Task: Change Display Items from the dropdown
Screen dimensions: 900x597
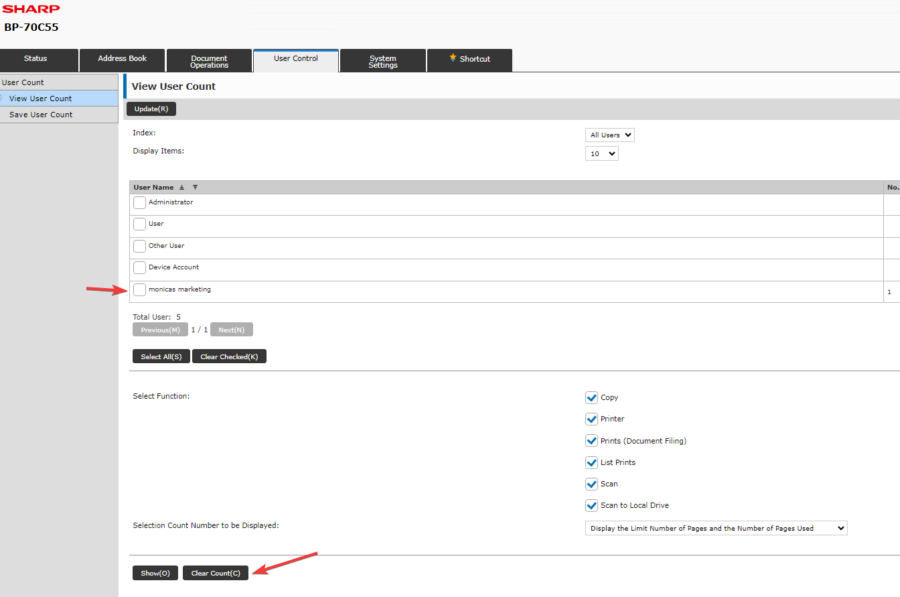Action: [x=601, y=153]
